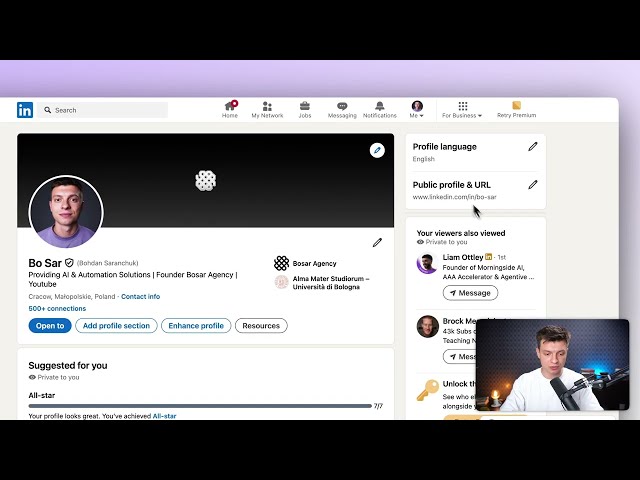640x480 pixels.
Task: Edit the cover banner pencil icon
Action: [377, 150]
